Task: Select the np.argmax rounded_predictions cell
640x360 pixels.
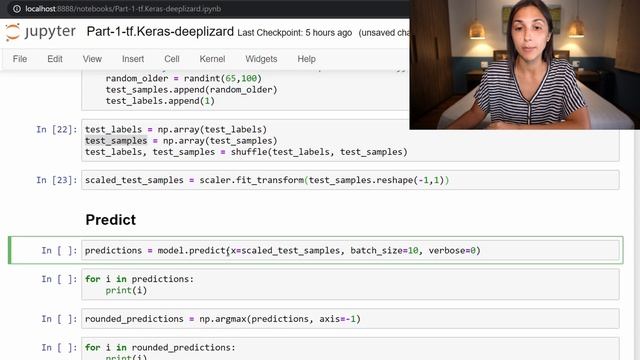Action: (350, 319)
